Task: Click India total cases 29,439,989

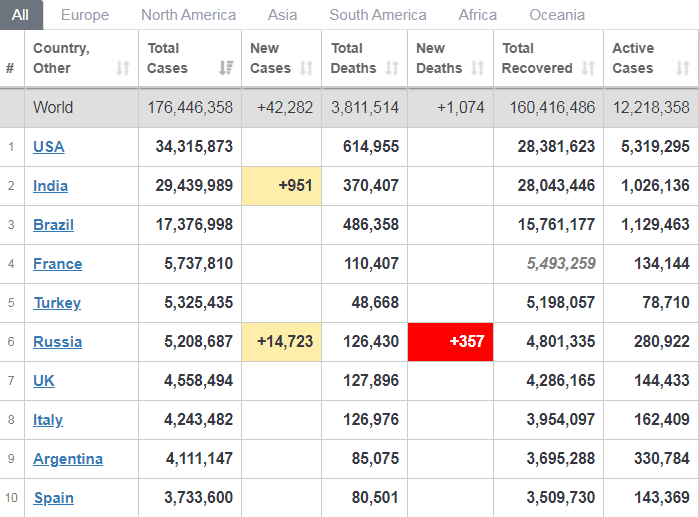Action: [194, 186]
